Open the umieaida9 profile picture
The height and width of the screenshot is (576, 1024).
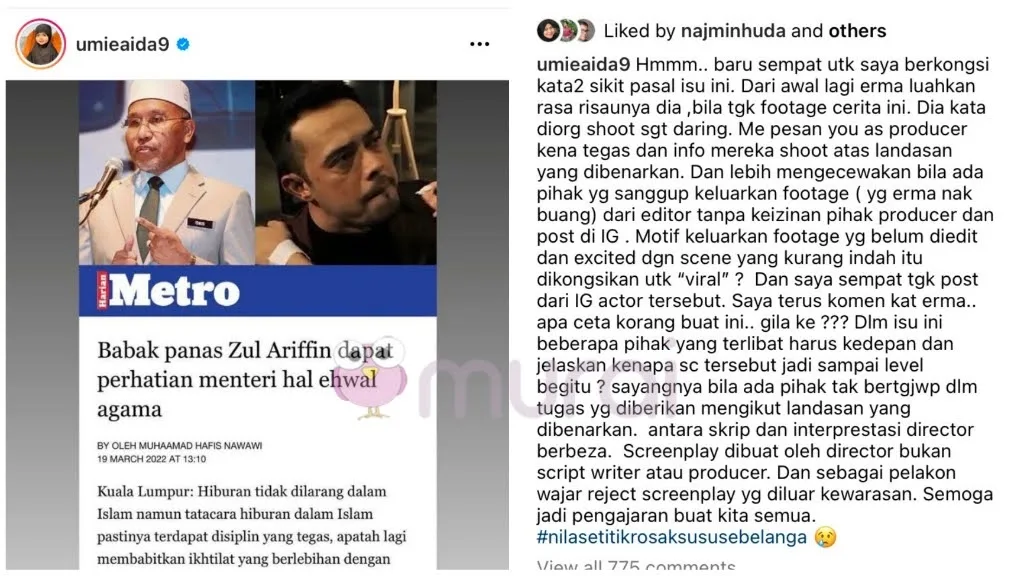tap(40, 44)
